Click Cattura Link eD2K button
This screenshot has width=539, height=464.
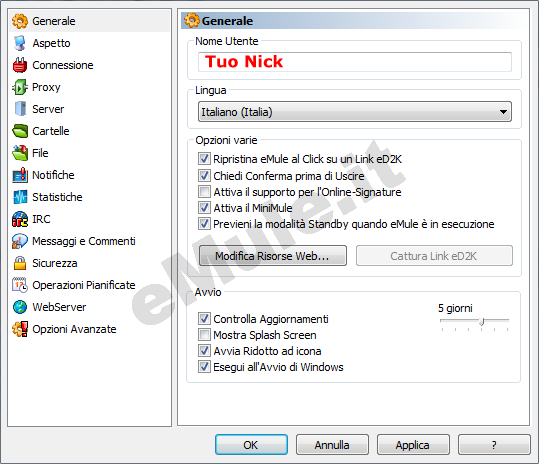[x=434, y=256]
